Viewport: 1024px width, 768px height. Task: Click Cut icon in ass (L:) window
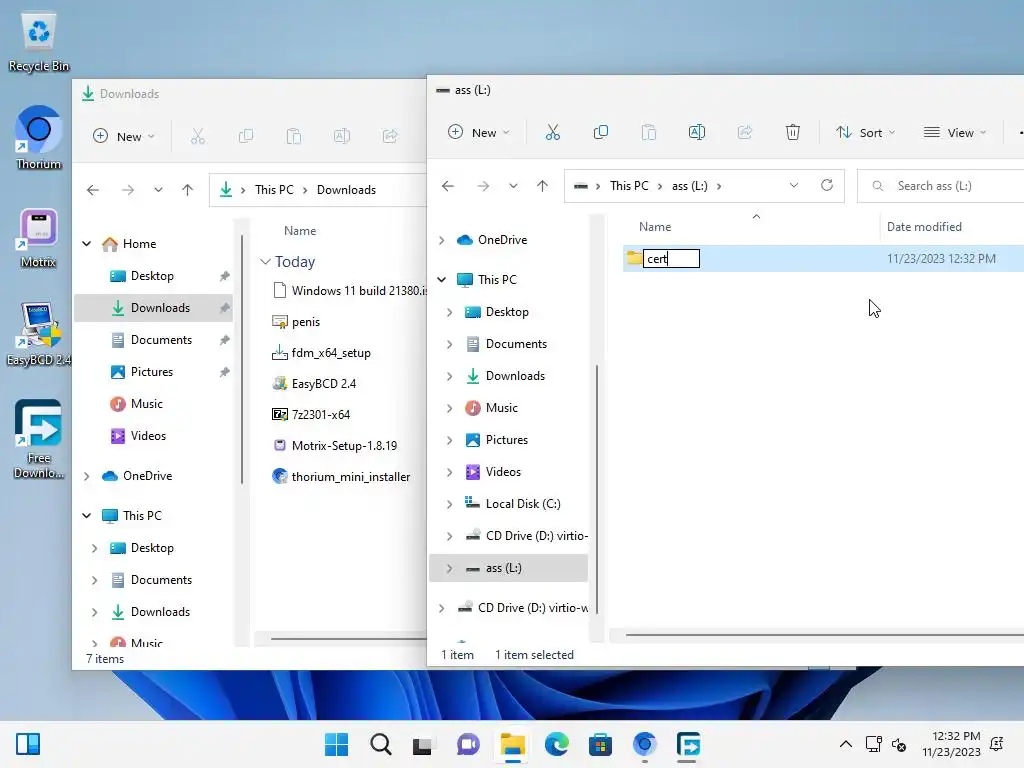pyautogui.click(x=552, y=133)
